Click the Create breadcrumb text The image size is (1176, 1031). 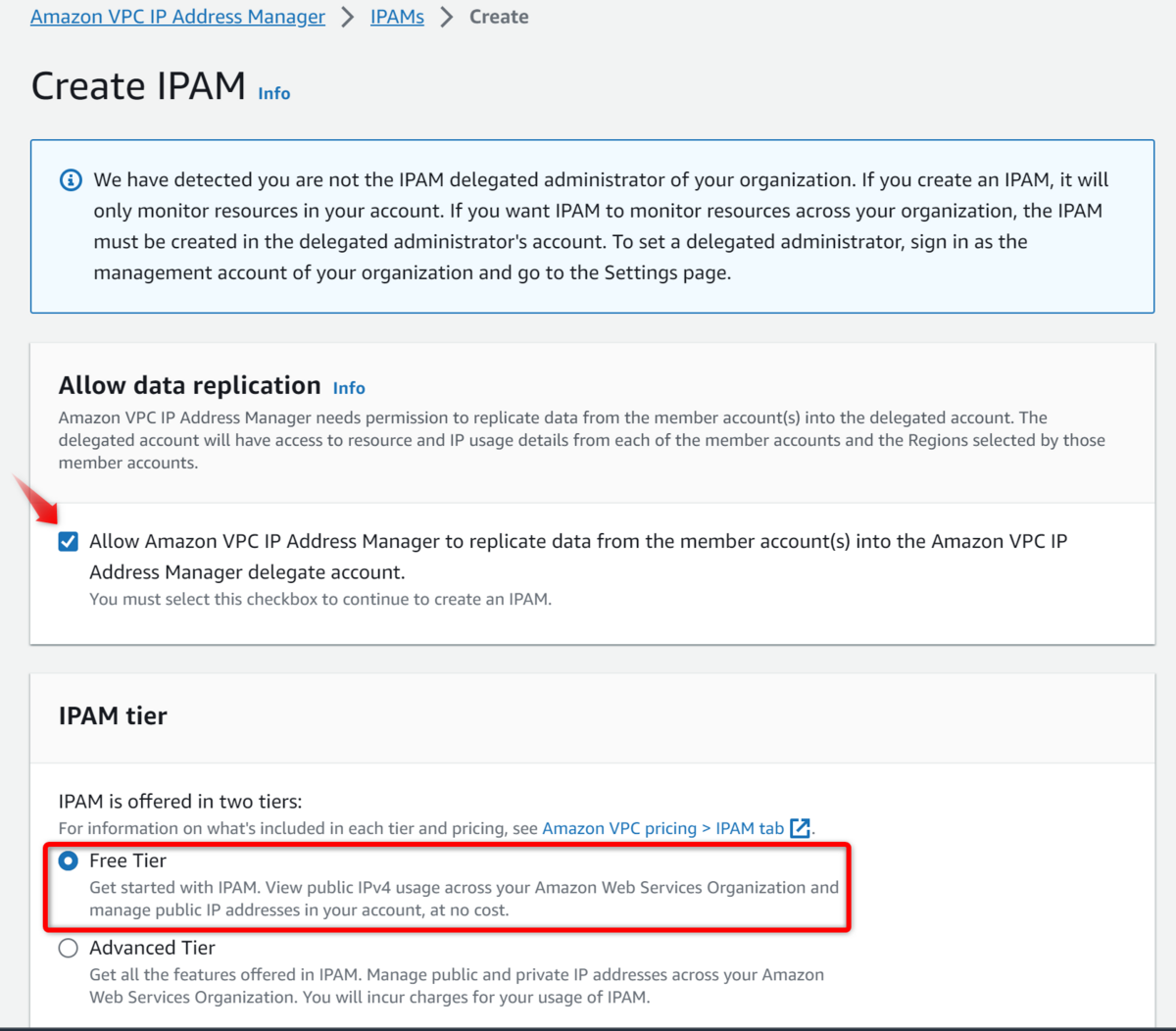499,17
